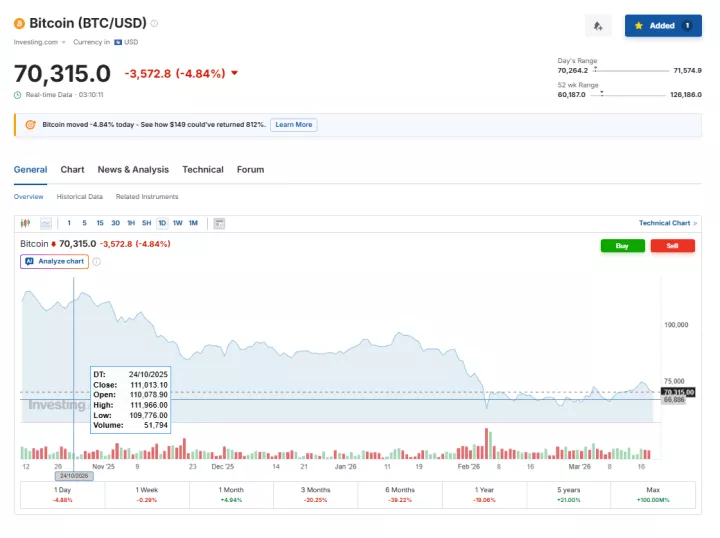Click the Learn More button

pos(293,125)
